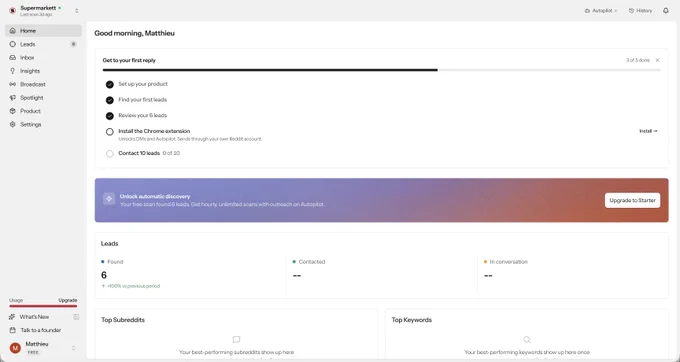Toggle the Review your 6 leads checkmark
The height and width of the screenshot is (362, 680).
110,116
